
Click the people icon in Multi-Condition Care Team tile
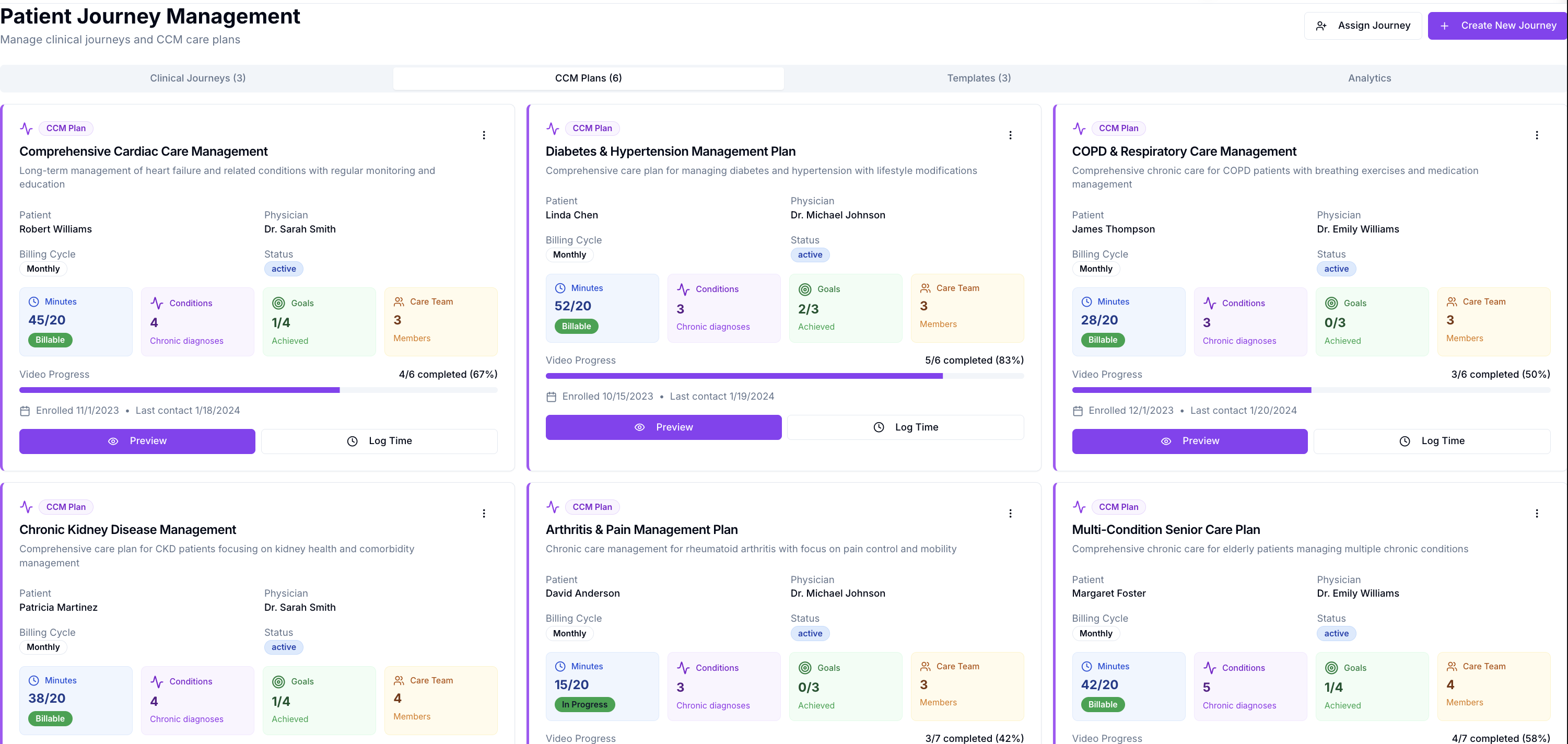(x=1453, y=667)
